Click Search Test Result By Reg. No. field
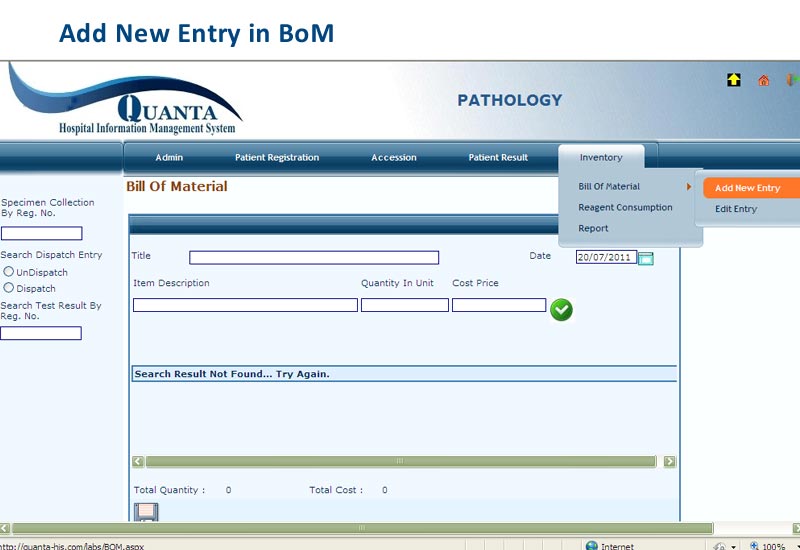The width and height of the screenshot is (800, 550). pyautogui.click(x=41, y=333)
